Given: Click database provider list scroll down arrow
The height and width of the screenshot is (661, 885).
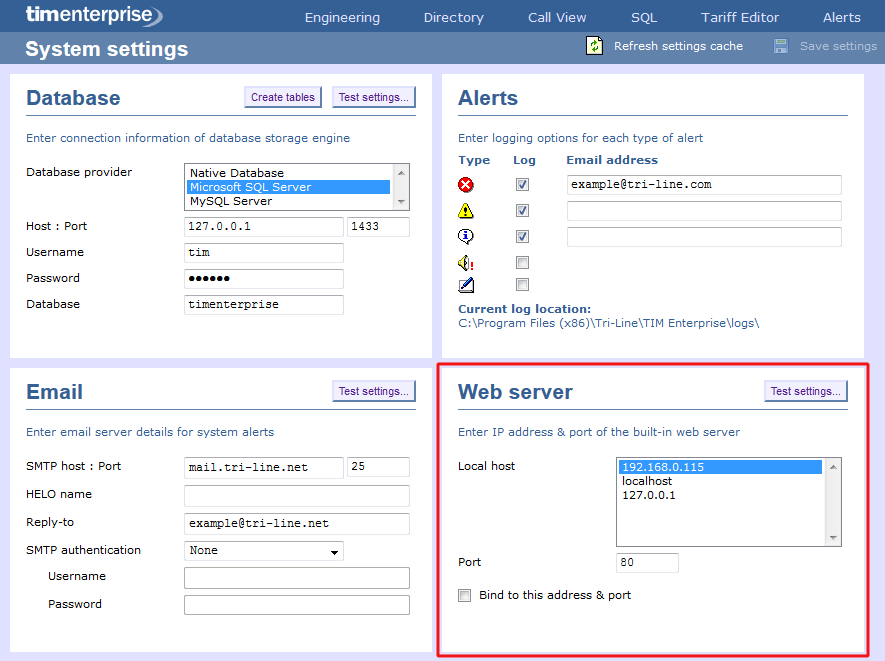Looking at the screenshot, I should (401, 202).
